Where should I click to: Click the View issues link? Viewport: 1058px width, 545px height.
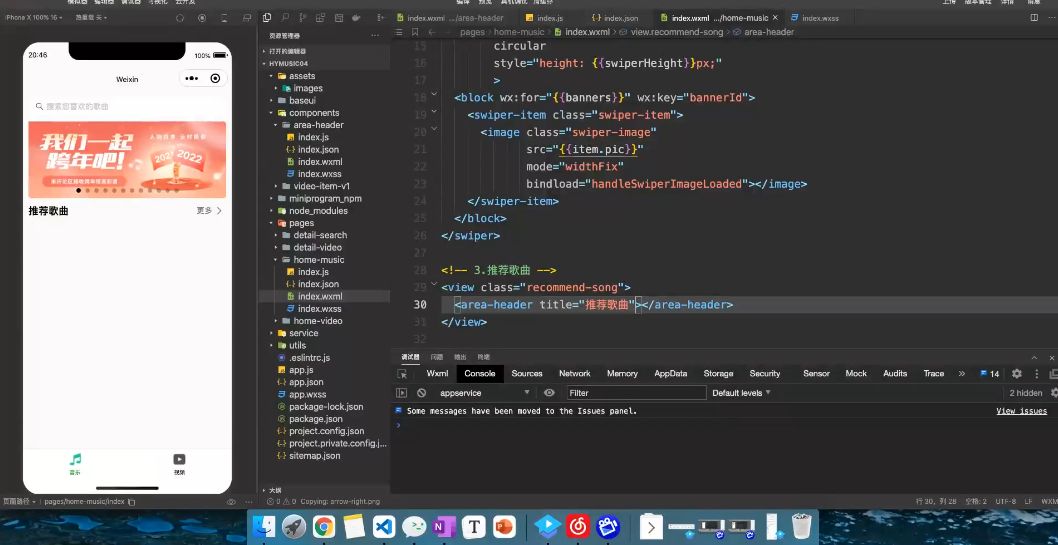tap(1021, 411)
